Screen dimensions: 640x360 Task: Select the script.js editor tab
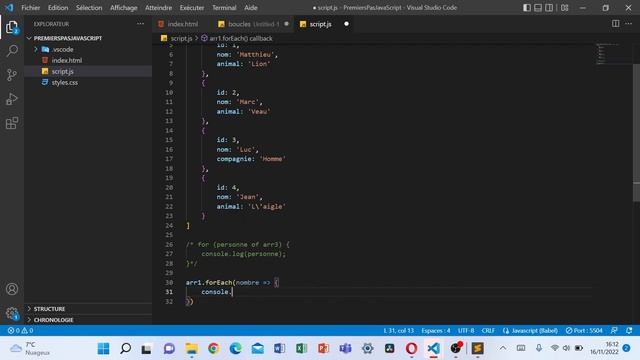(320, 24)
